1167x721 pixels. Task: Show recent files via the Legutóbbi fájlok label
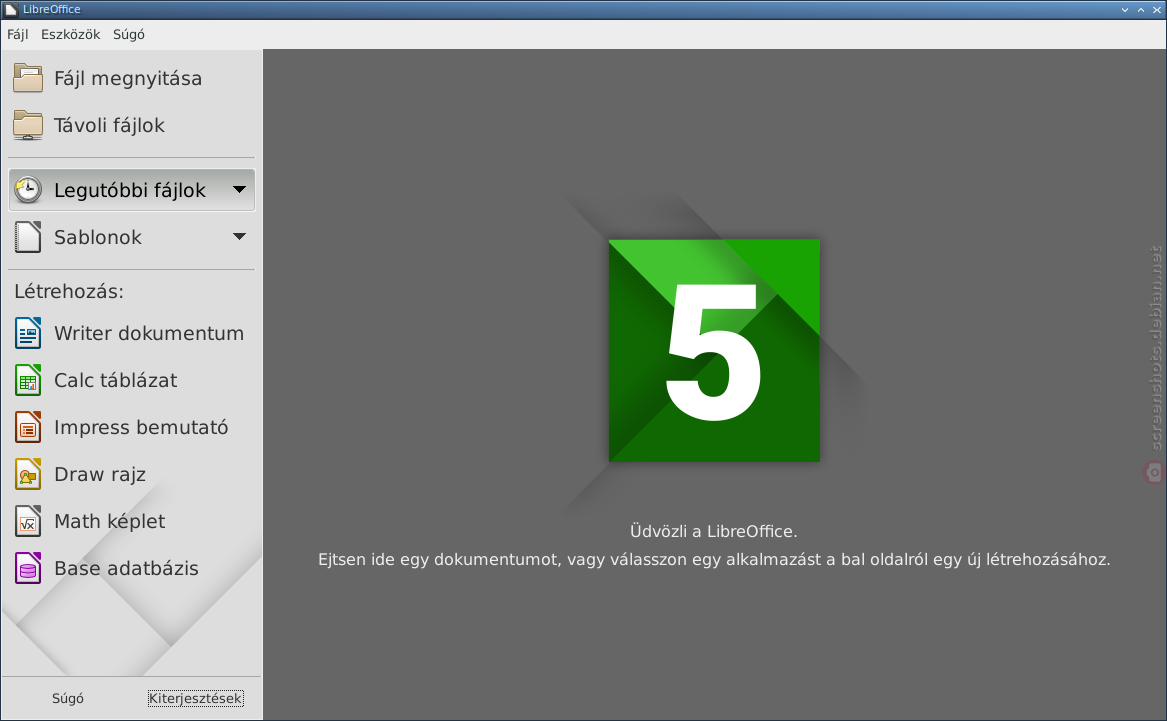(130, 190)
